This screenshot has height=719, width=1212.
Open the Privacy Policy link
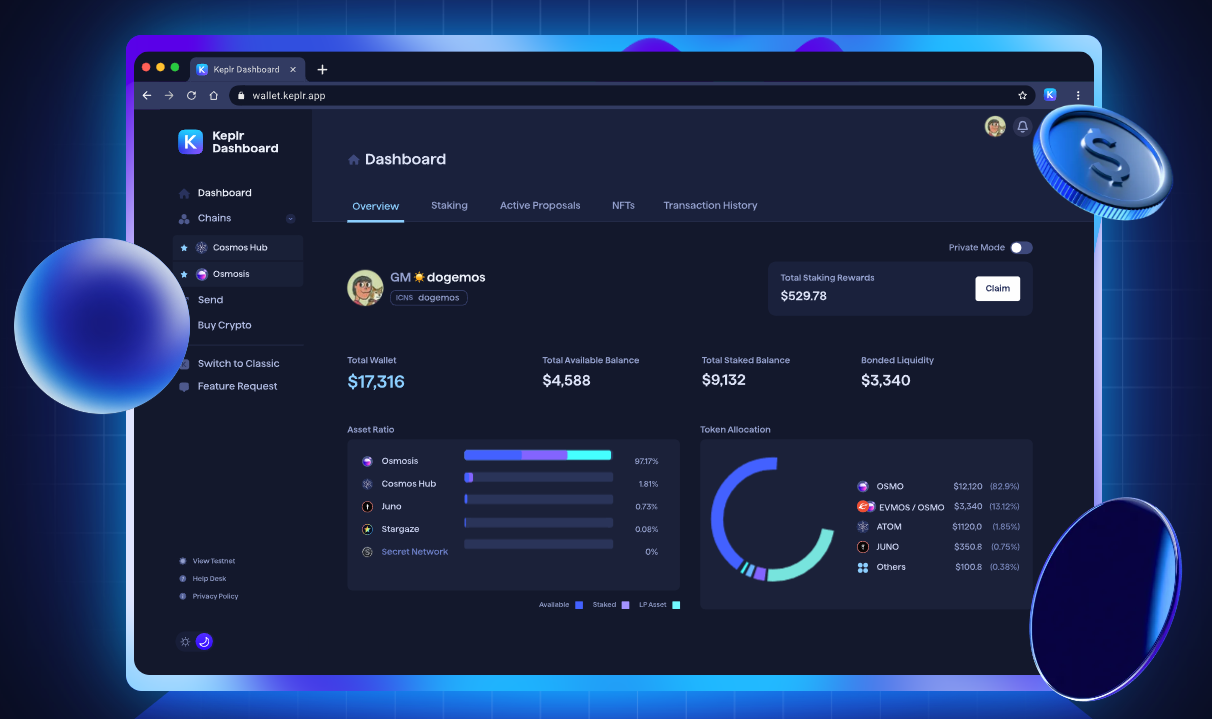tap(216, 597)
